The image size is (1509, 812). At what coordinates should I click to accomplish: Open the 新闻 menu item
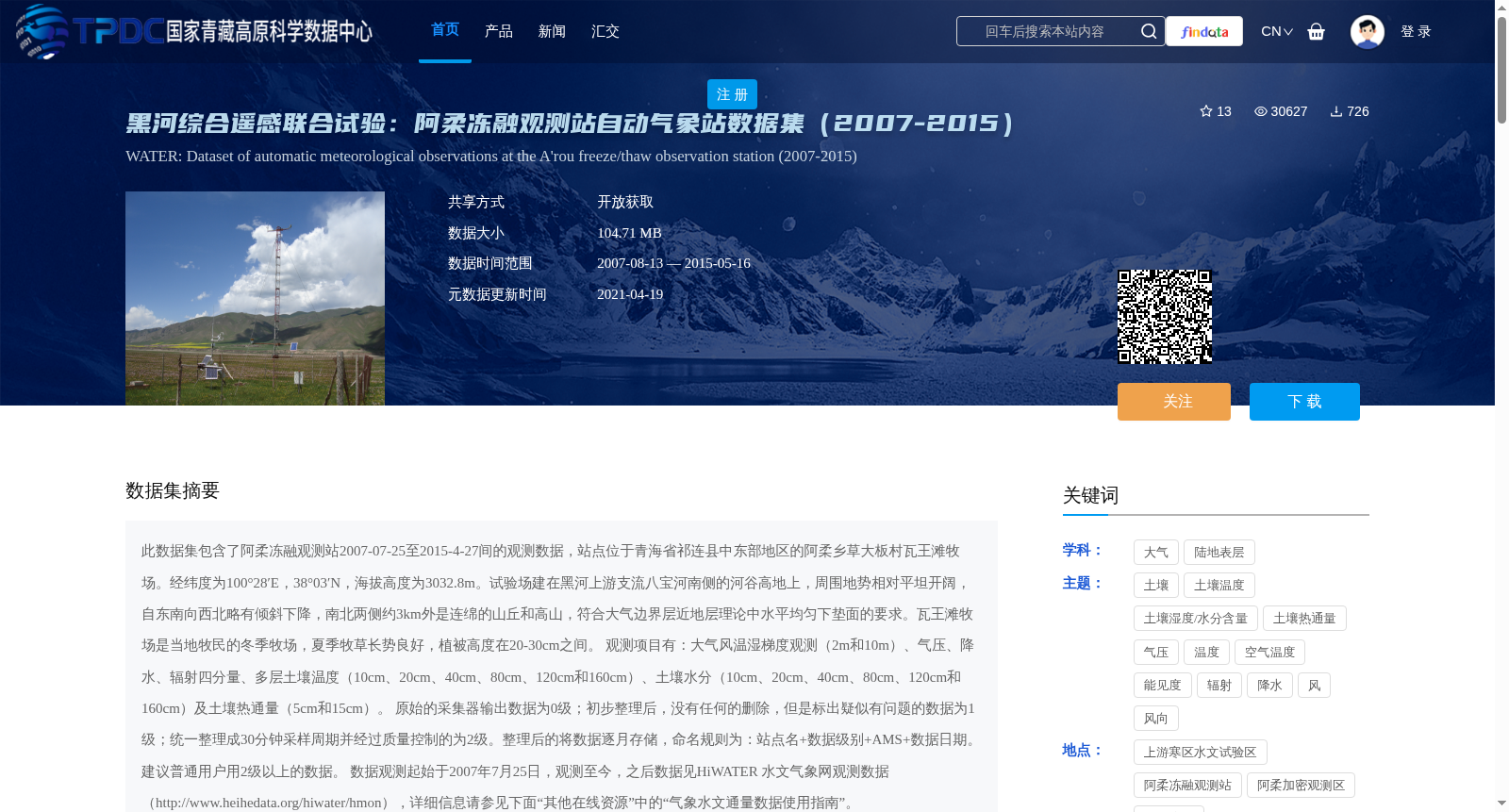(552, 31)
